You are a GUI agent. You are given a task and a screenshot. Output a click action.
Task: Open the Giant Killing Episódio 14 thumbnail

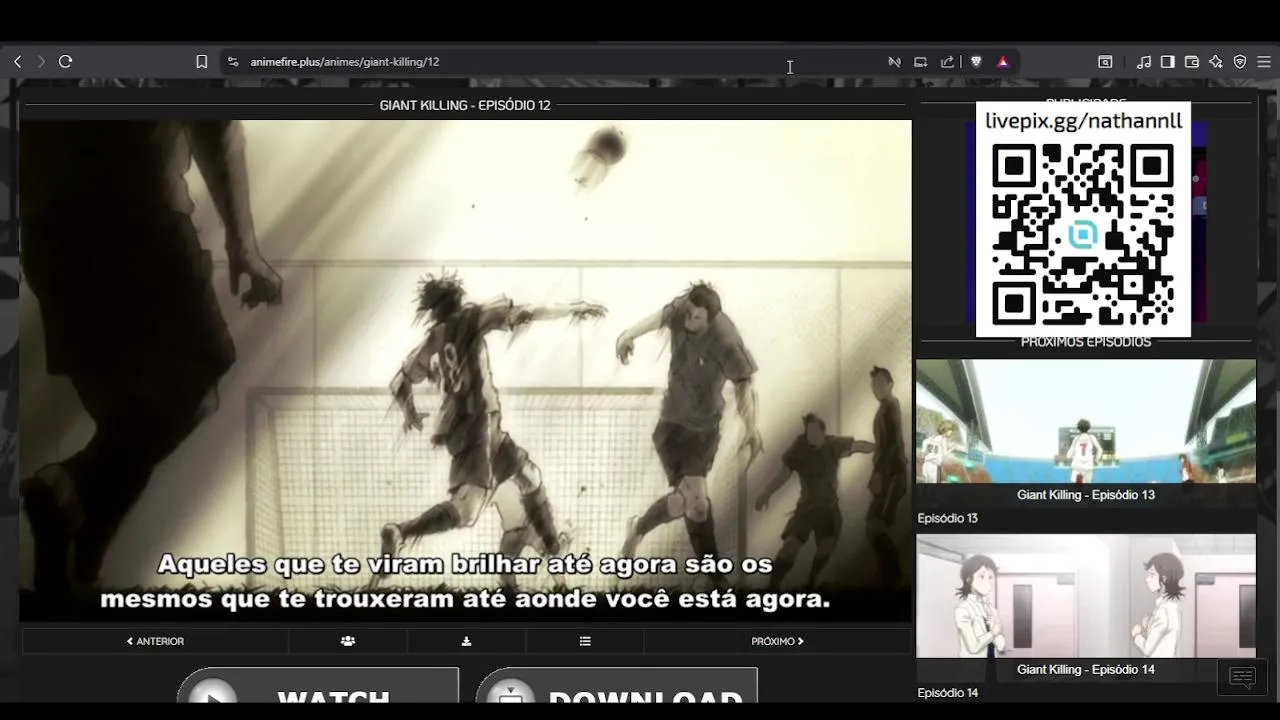pos(1086,607)
